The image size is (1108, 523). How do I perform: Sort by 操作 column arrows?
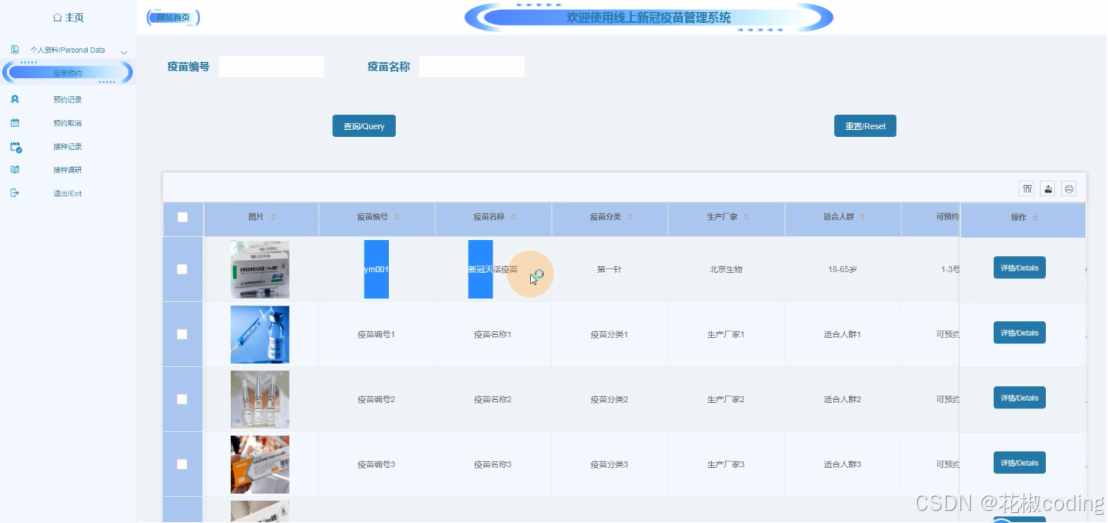point(1035,218)
